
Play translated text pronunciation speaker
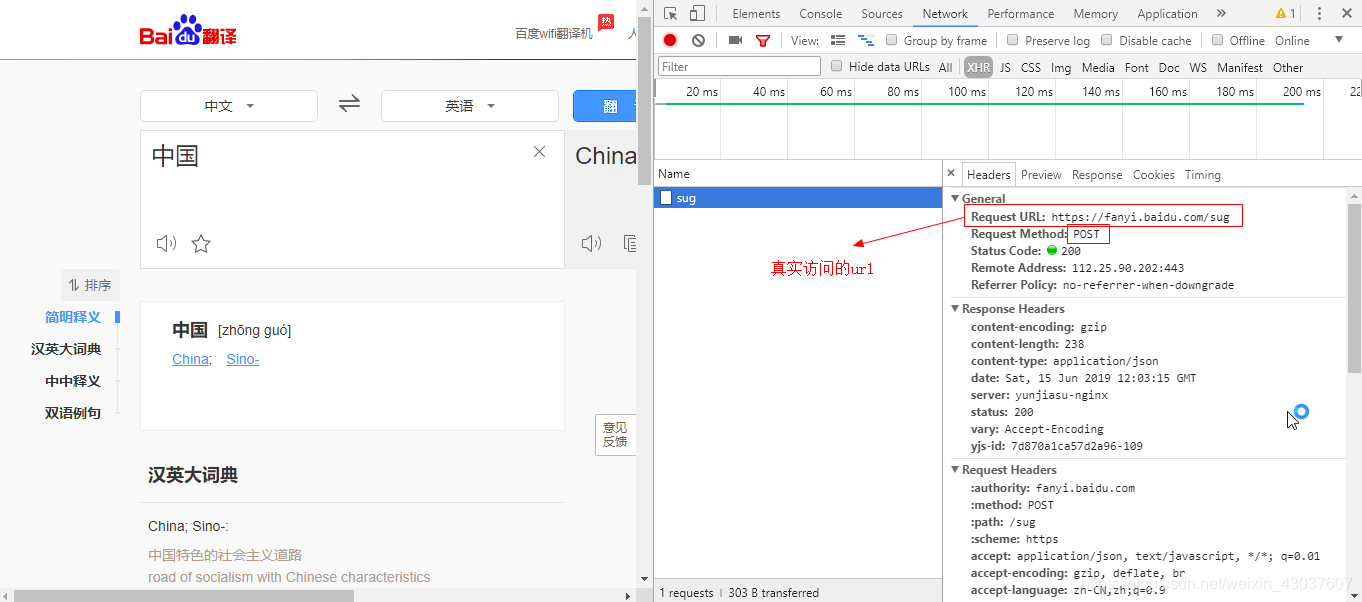click(x=591, y=243)
